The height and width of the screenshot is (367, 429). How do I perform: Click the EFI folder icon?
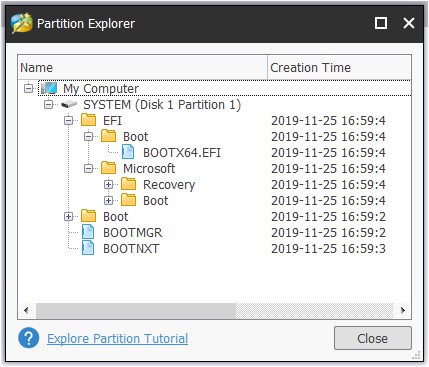coord(88,120)
